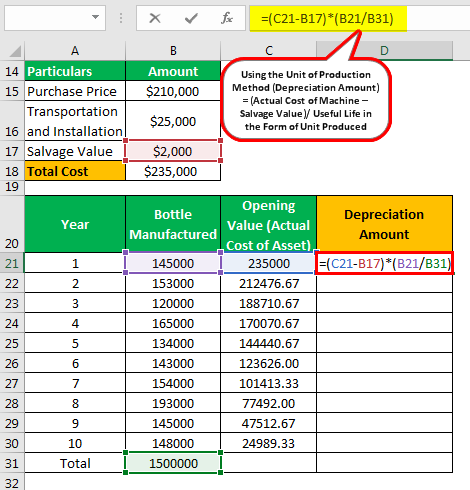The image size is (470, 490).
Task: Click the Particulars header cell
Action: pos(75,71)
